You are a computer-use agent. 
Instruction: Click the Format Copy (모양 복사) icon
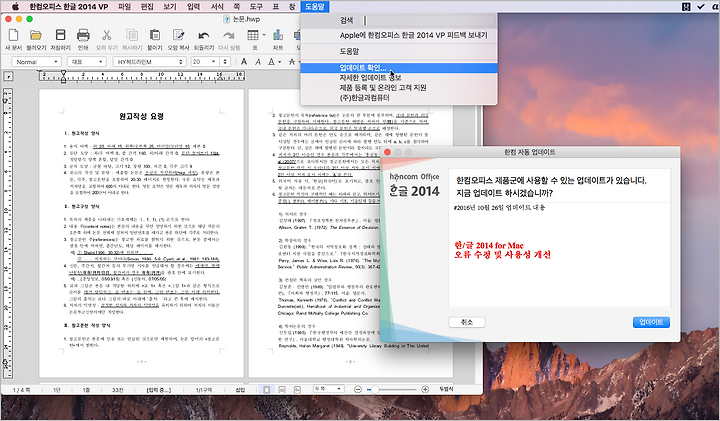tap(178, 35)
